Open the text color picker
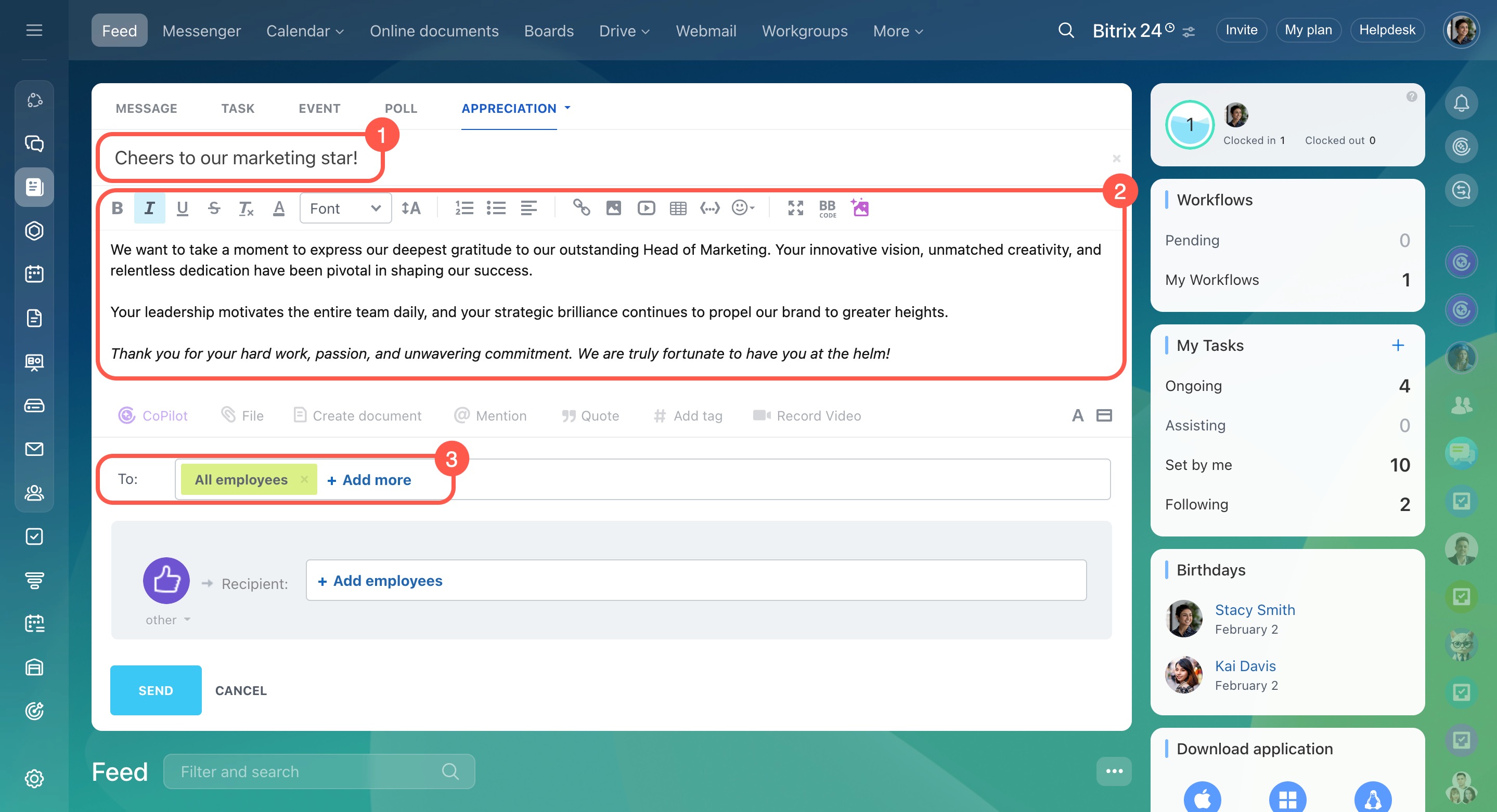Image resolution: width=1497 pixels, height=812 pixels. pos(279,208)
